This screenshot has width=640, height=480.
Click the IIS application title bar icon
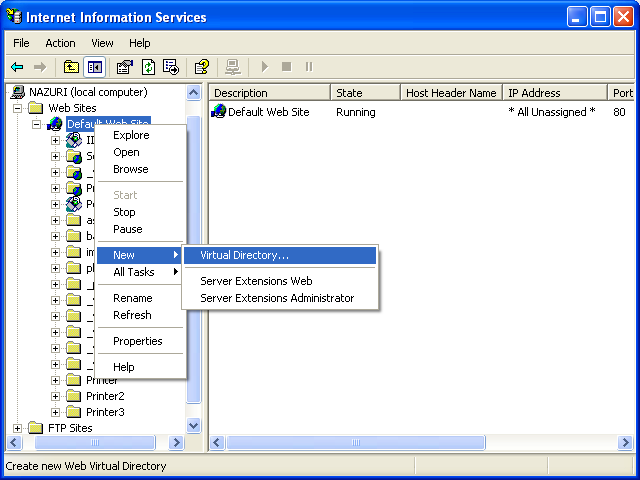(14, 17)
